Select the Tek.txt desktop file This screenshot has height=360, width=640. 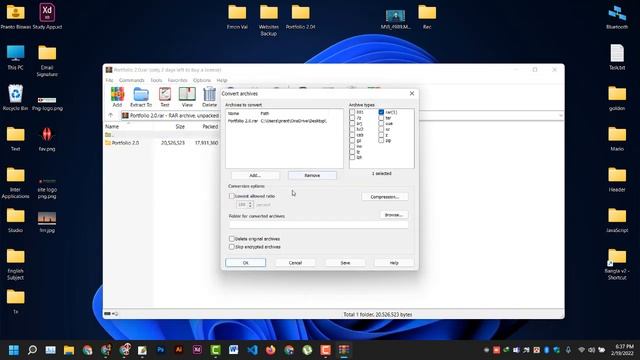click(617, 57)
